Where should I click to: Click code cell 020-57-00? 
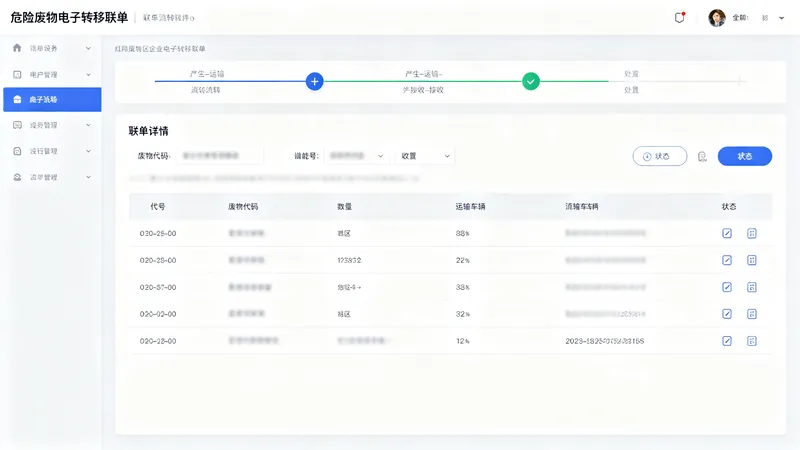[x=158, y=287]
